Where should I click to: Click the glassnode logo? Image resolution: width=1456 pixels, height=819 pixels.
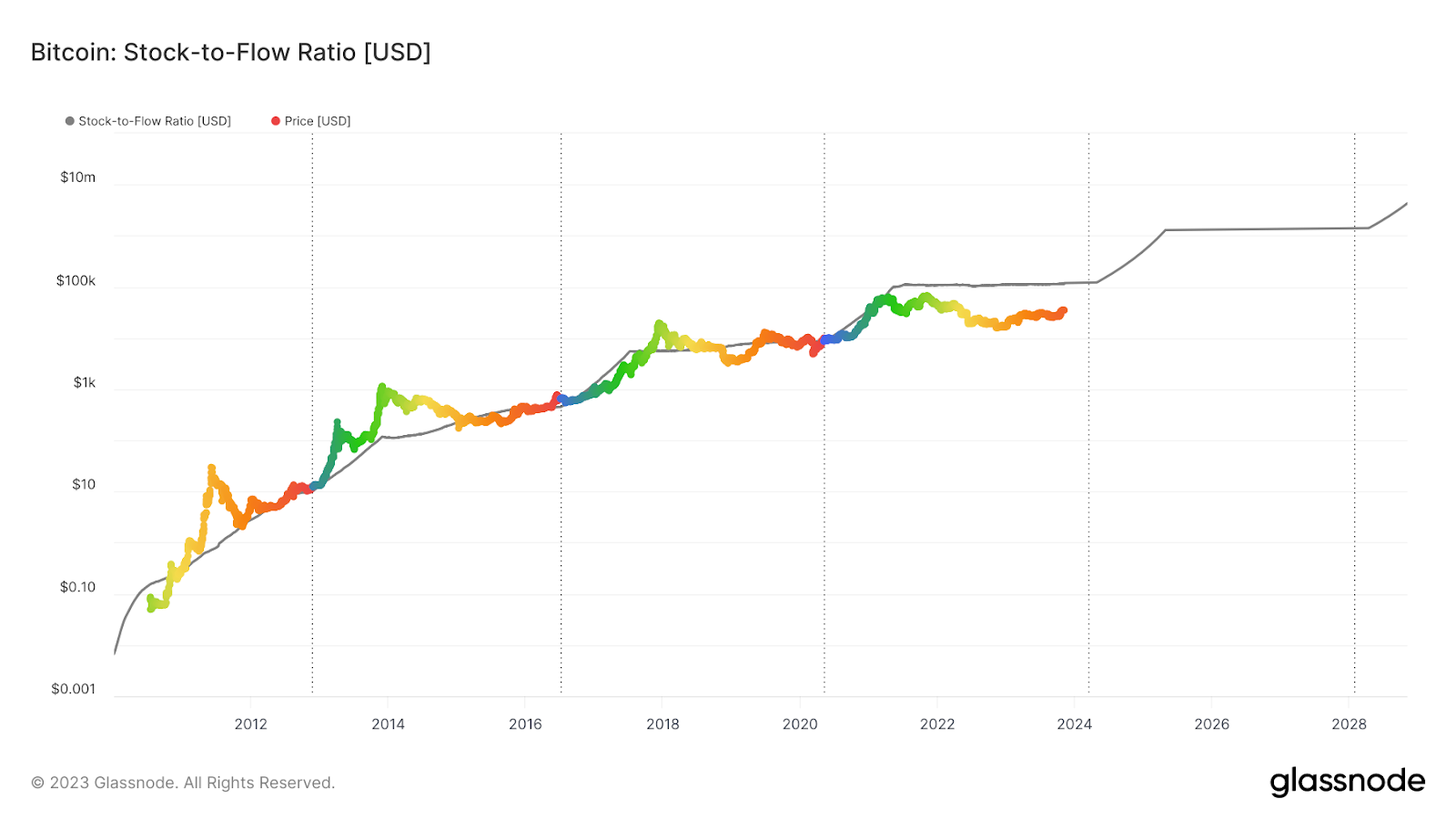point(1347,782)
